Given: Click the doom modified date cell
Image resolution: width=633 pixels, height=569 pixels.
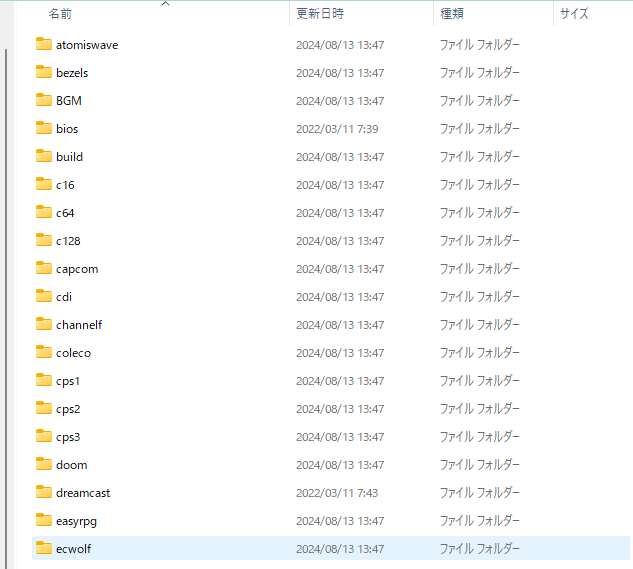Looking at the screenshot, I should [x=340, y=465].
